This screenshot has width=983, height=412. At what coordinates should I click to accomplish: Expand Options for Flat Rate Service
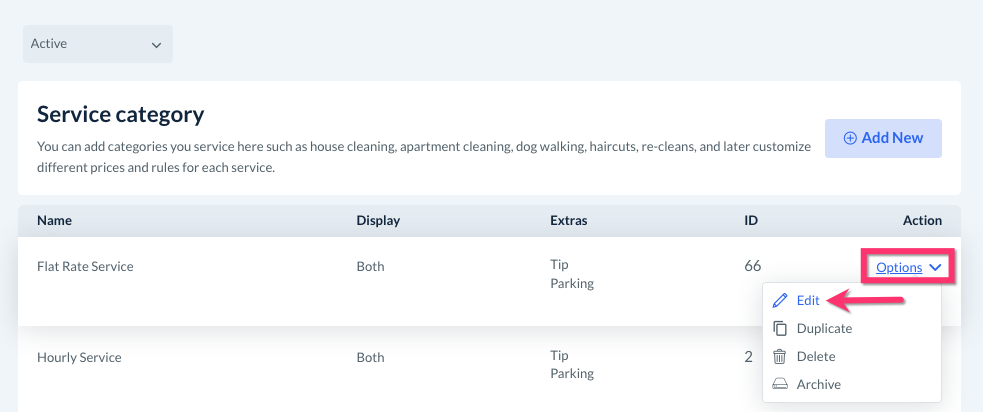pyautogui.click(x=899, y=267)
